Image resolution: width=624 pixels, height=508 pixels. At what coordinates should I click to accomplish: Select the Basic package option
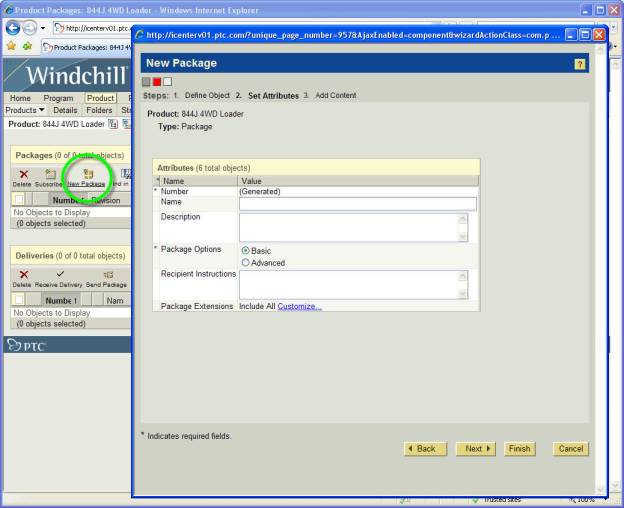(246, 251)
